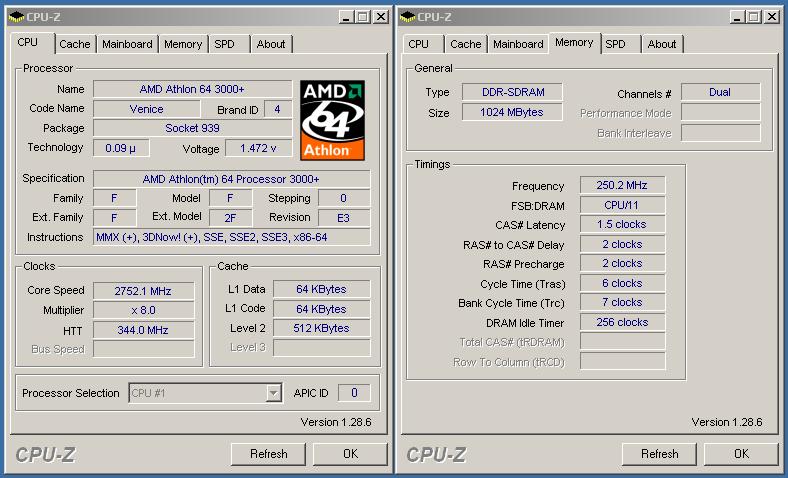Minimize the right CPU-Z window
The height and width of the screenshot is (478, 788).
pos(736,17)
